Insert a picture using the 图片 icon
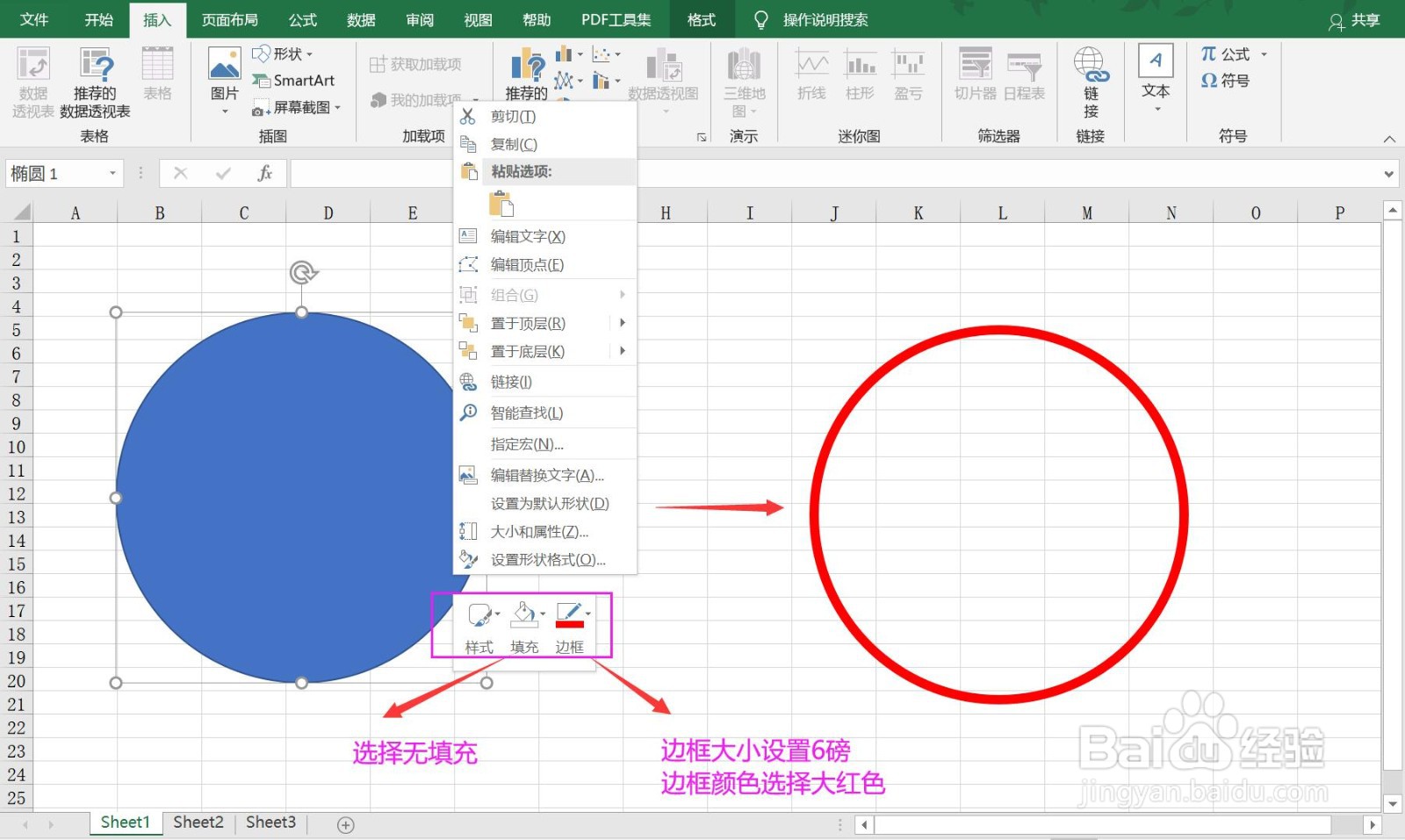Viewport: 1405px width, 840px height. 223,79
